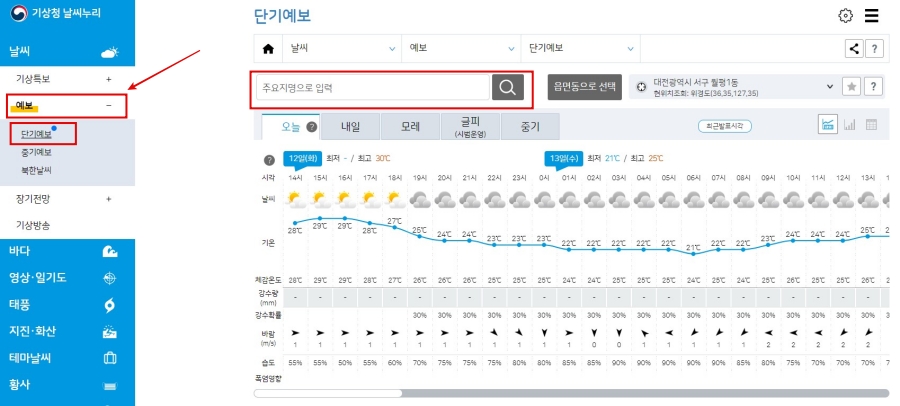
Task: Click the 최근발표시각 button
Action: pyautogui.click(x=724, y=126)
